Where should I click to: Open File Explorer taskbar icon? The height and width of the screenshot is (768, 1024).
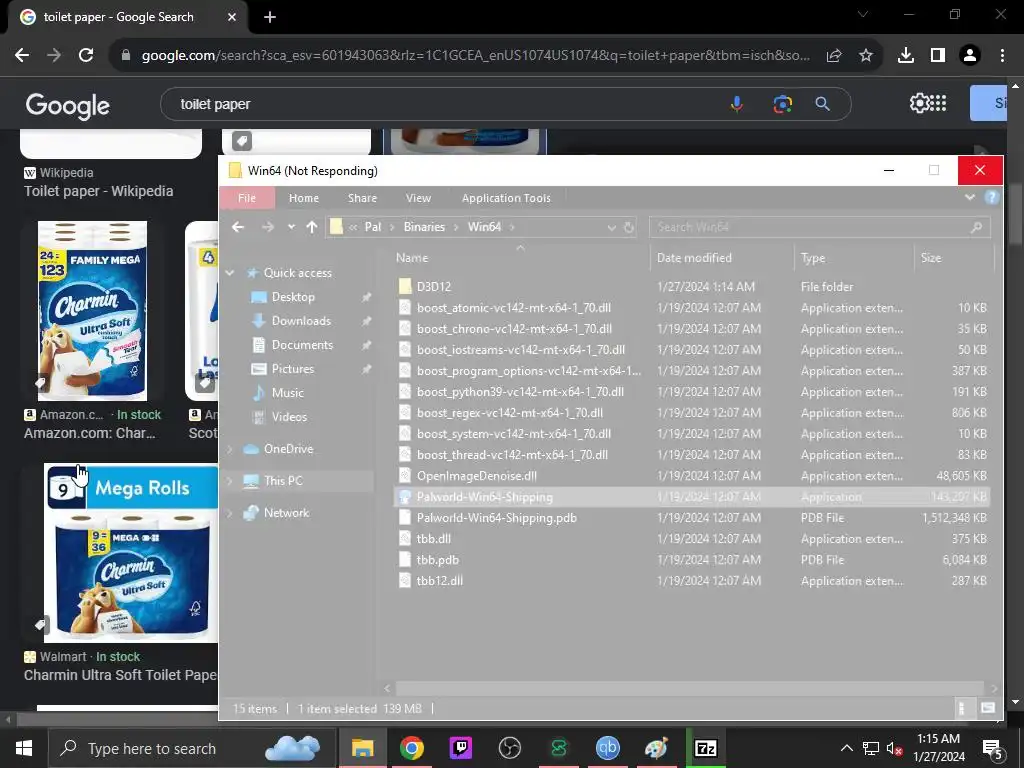(362, 748)
